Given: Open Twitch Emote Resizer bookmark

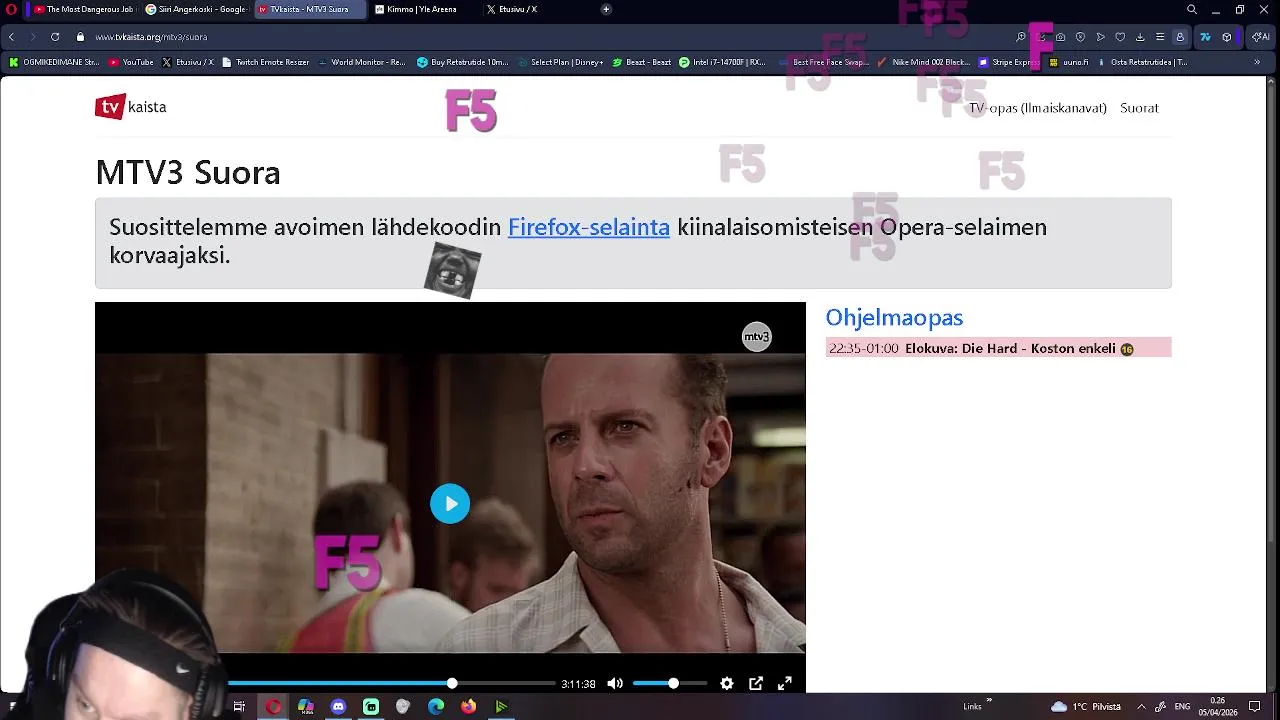Looking at the screenshot, I should click(x=264, y=62).
